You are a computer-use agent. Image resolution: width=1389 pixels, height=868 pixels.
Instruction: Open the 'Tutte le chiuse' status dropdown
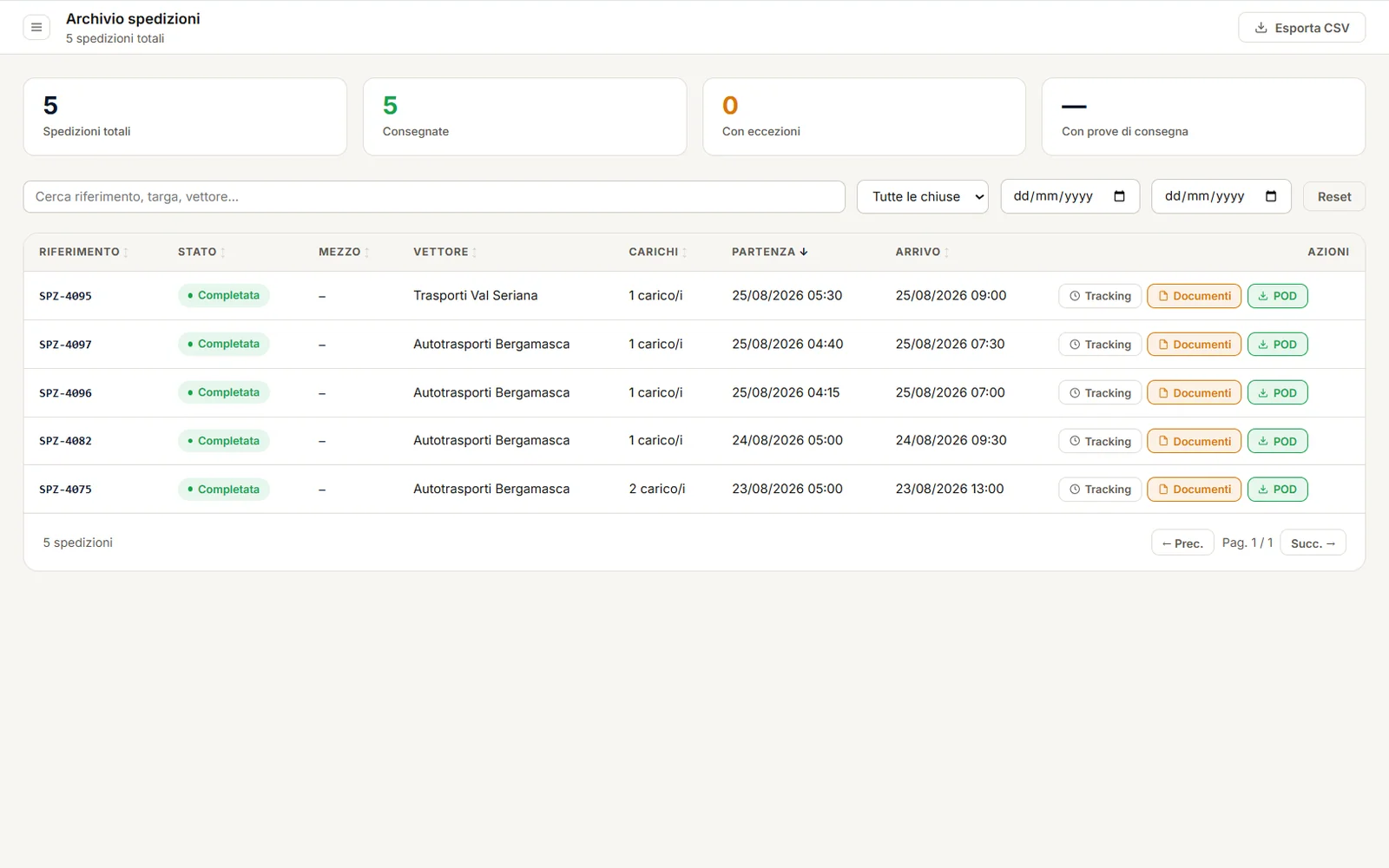click(922, 197)
